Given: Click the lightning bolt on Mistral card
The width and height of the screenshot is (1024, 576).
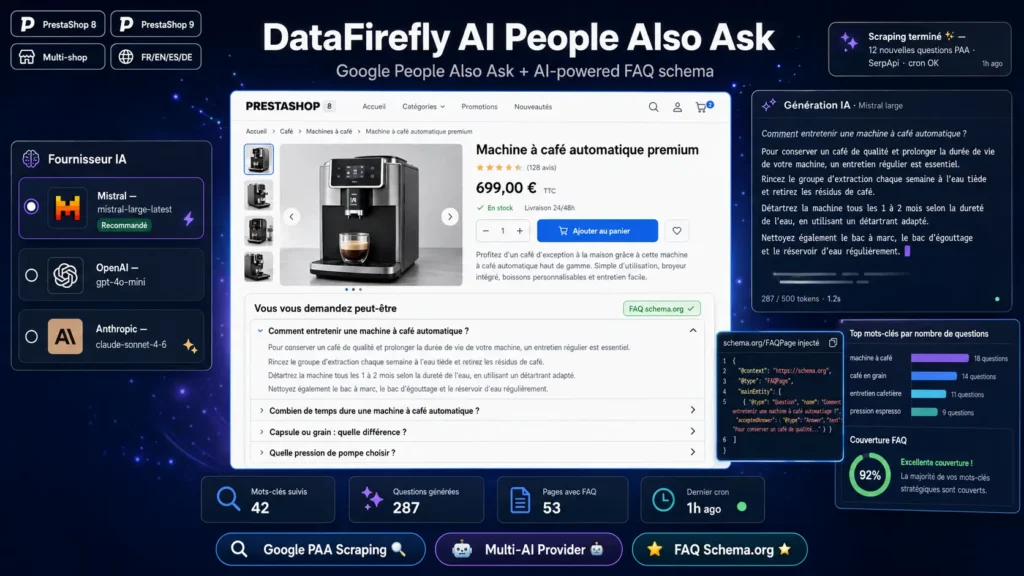Looking at the screenshot, I should point(189,218).
